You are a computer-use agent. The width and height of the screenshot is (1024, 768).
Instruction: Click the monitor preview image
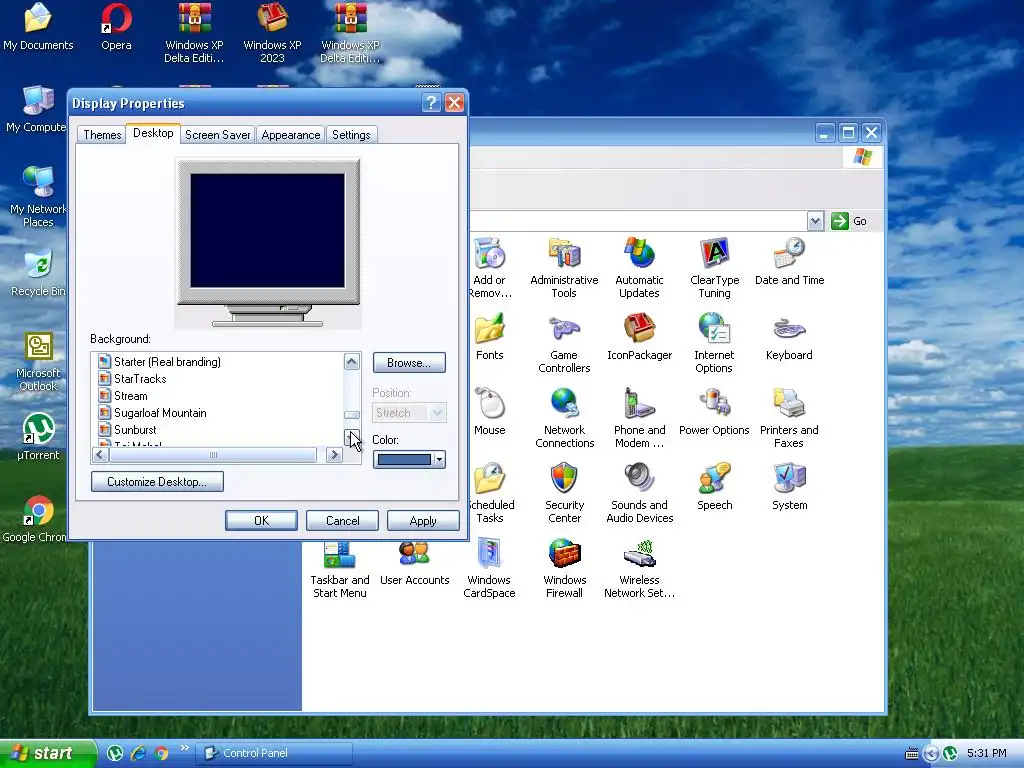[268, 242]
